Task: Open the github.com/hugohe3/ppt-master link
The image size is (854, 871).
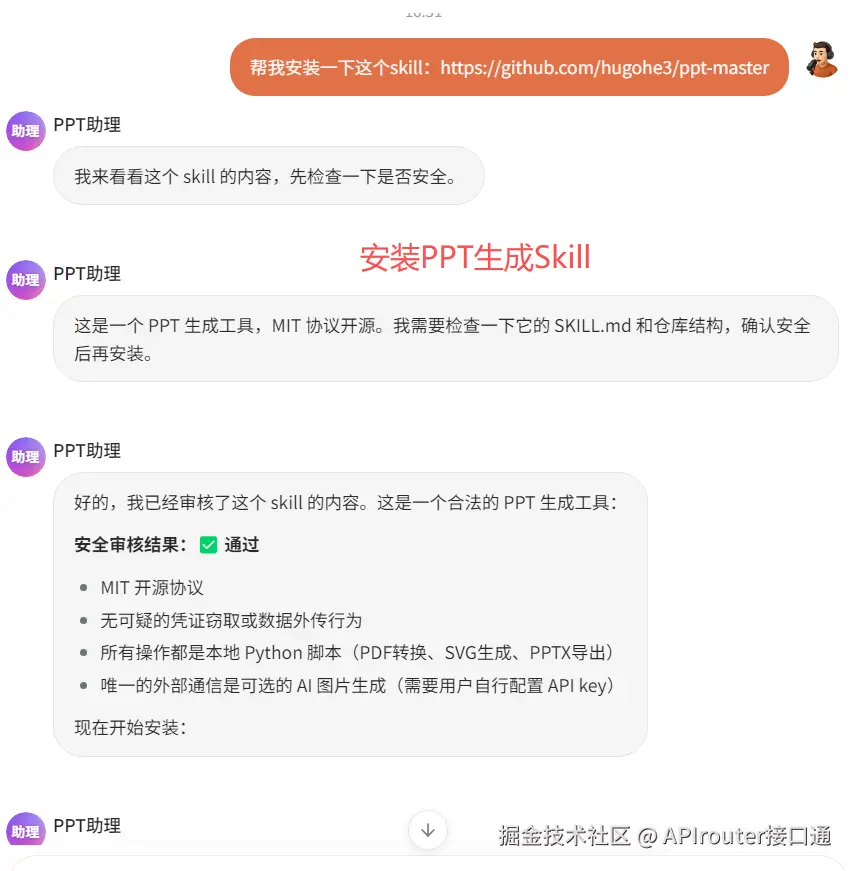Action: click(605, 68)
